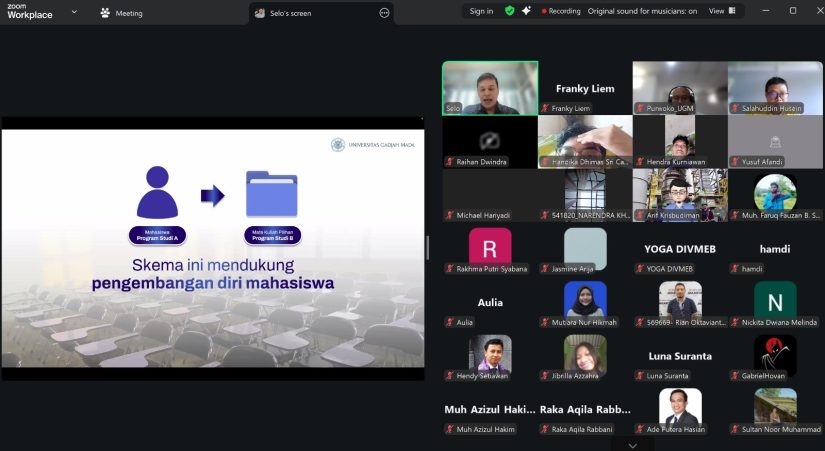Click the shared slide about pengembangan diri mahasiswa
This screenshot has height=451, width=825.
point(213,248)
